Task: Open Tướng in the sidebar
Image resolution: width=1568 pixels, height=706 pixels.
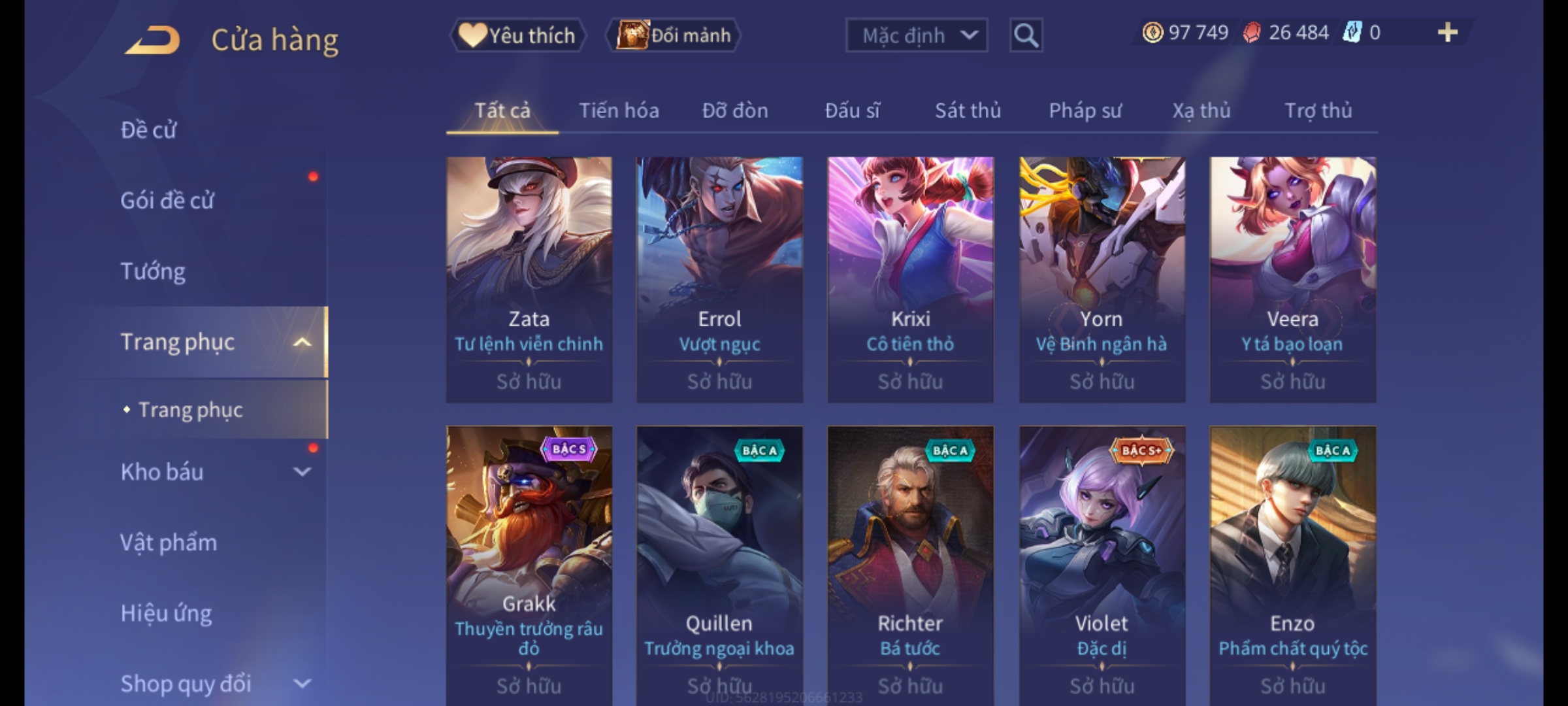Action: pyautogui.click(x=153, y=271)
